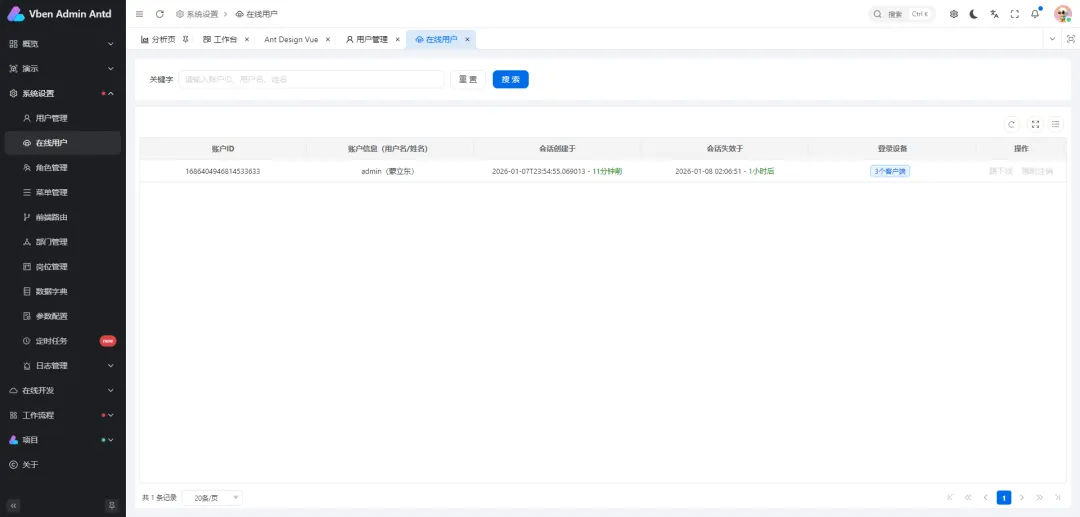This screenshot has width=1080, height=517.
Task: Close the Ant Design Vue tab
Action: 327,39
